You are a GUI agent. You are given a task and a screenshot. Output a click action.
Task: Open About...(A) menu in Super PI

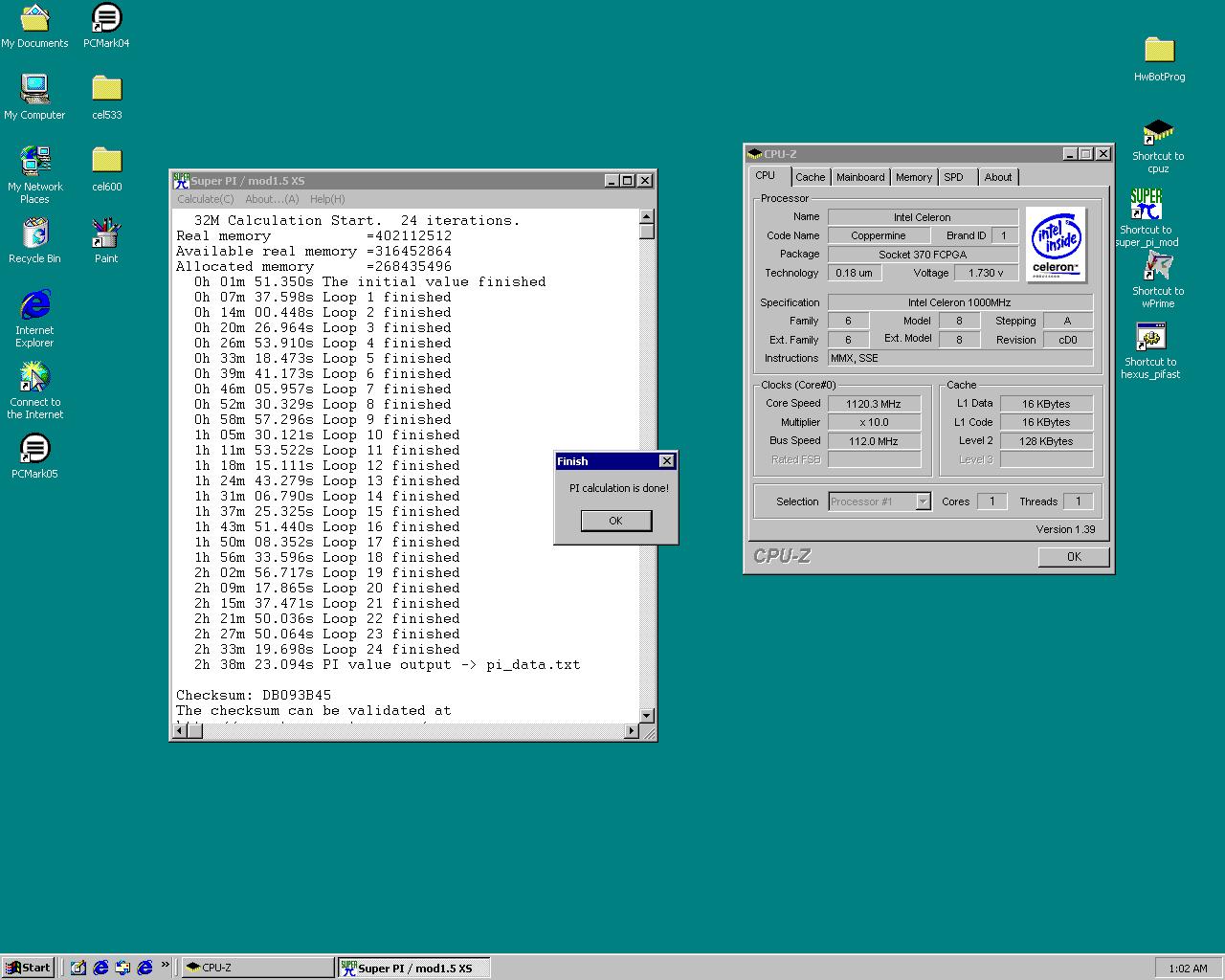tap(272, 199)
